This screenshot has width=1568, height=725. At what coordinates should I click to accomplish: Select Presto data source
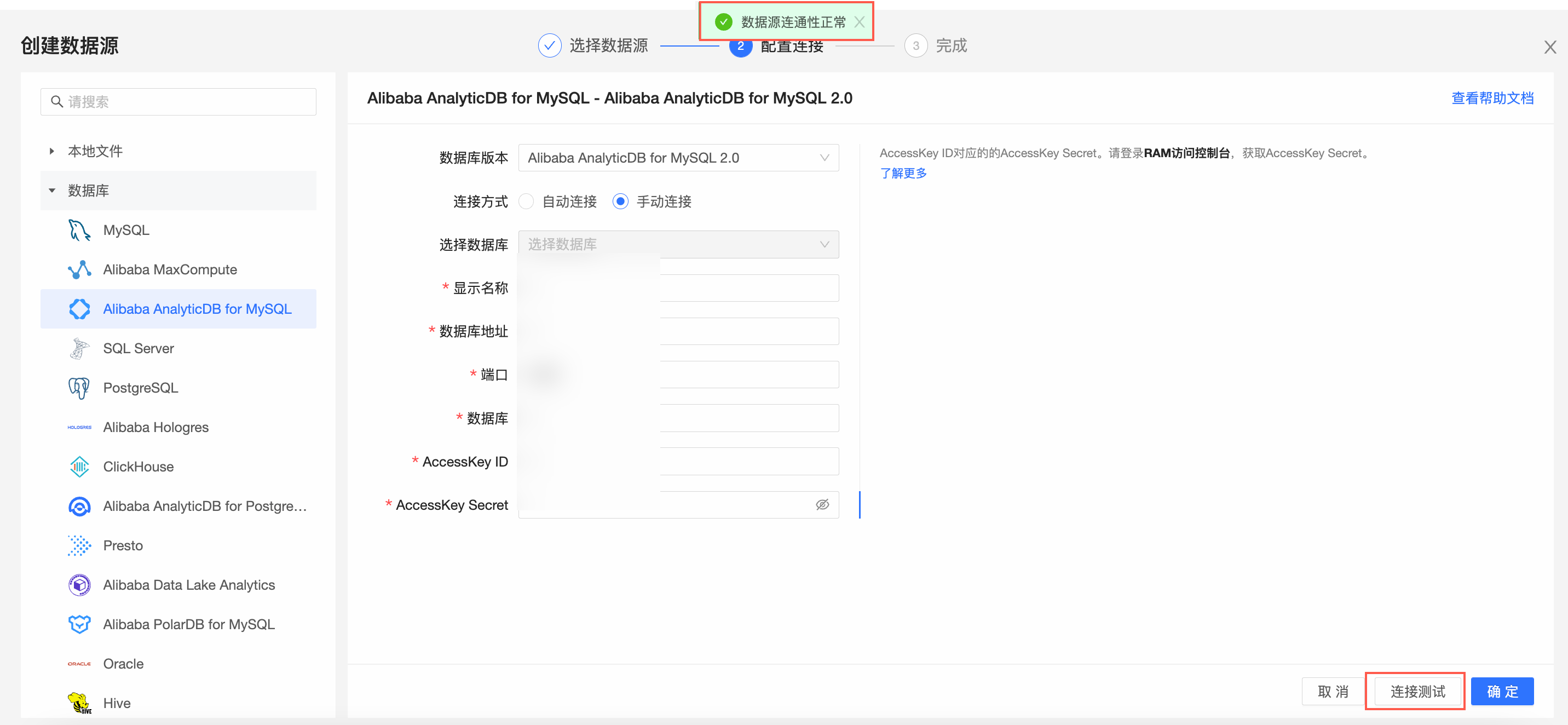(x=178, y=545)
